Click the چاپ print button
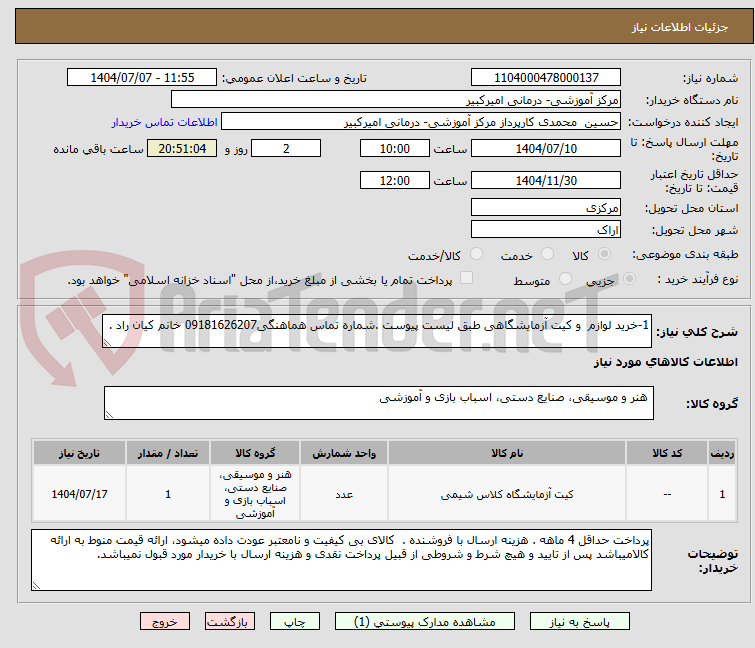Screen dimensions: 755x648 coord(295,622)
